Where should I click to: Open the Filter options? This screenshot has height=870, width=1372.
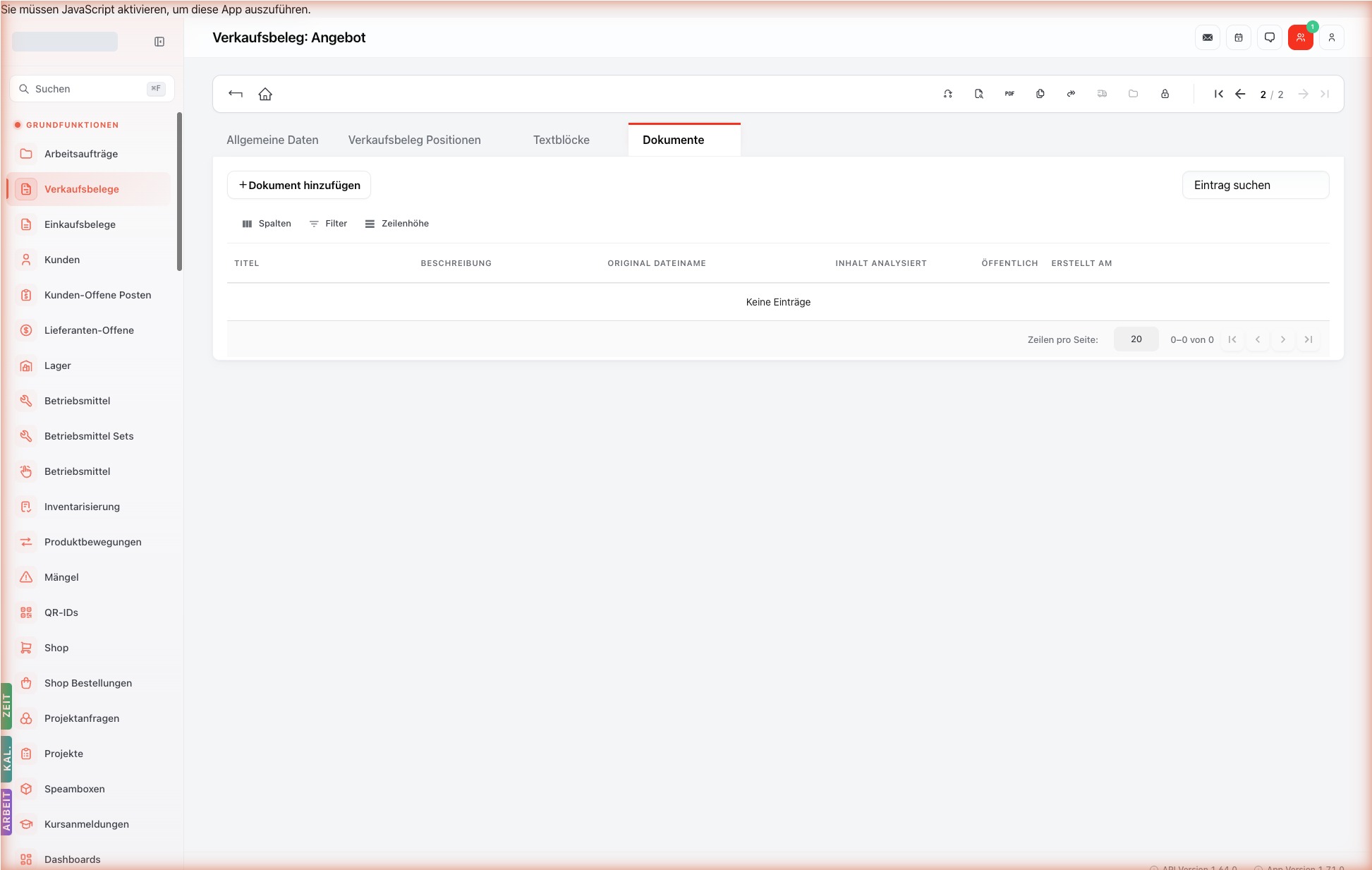pyautogui.click(x=329, y=224)
